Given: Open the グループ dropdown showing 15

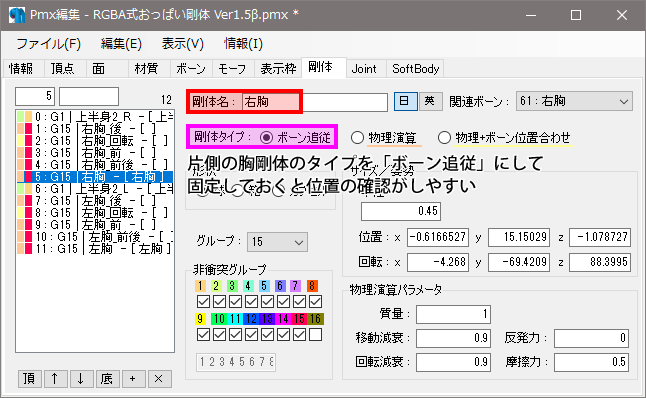Looking at the screenshot, I should click(277, 242).
